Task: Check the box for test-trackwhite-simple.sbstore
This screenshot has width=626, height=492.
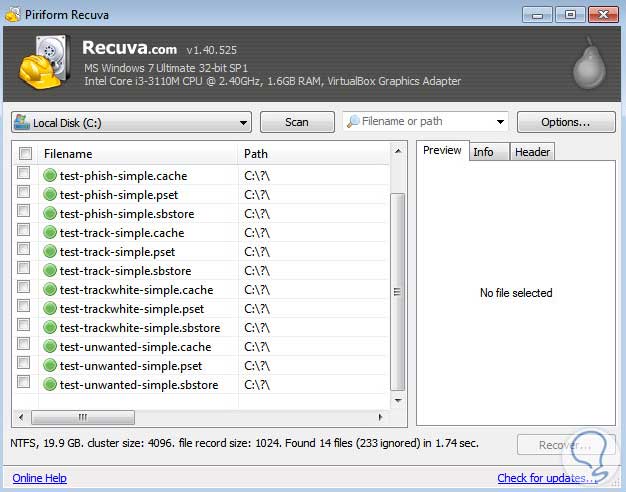Action: pyautogui.click(x=24, y=325)
